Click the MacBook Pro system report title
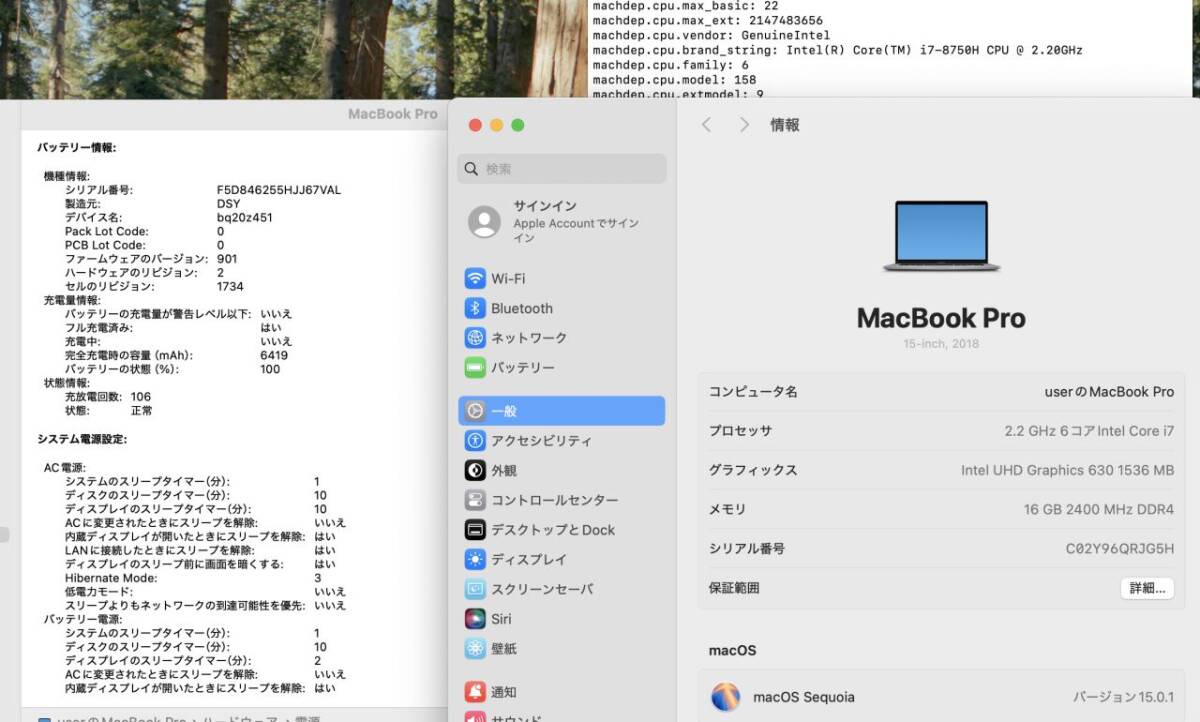1200x722 pixels. tap(393, 114)
